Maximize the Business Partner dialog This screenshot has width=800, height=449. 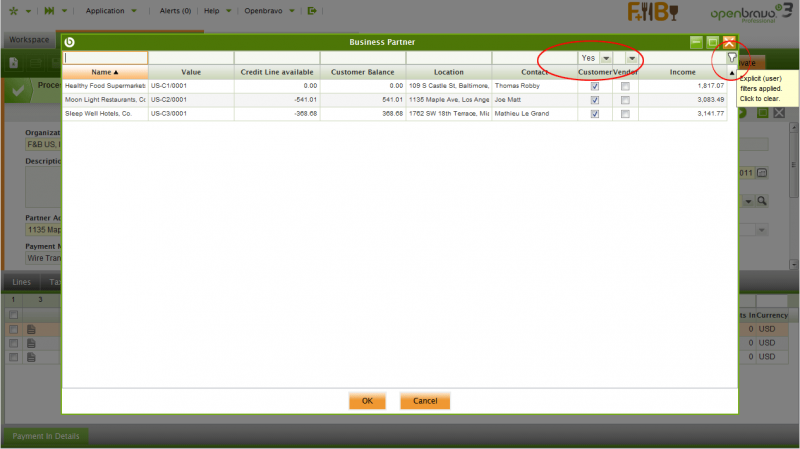[x=712, y=42]
